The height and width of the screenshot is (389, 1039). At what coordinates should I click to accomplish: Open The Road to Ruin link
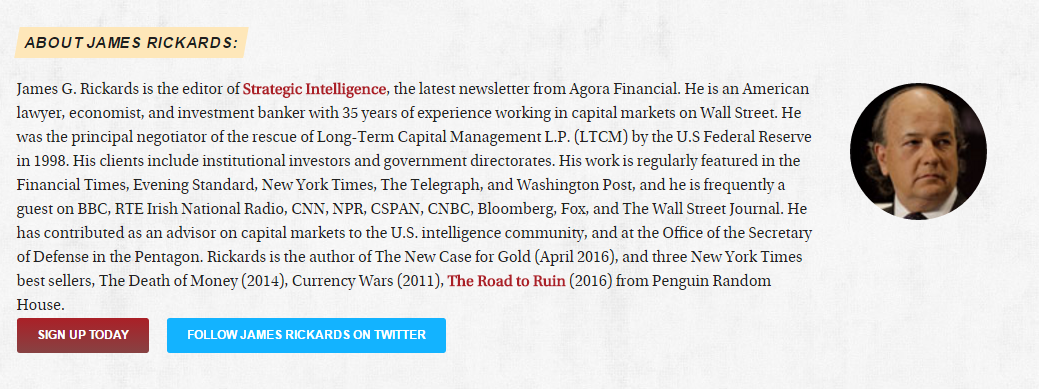(x=506, y=281)
